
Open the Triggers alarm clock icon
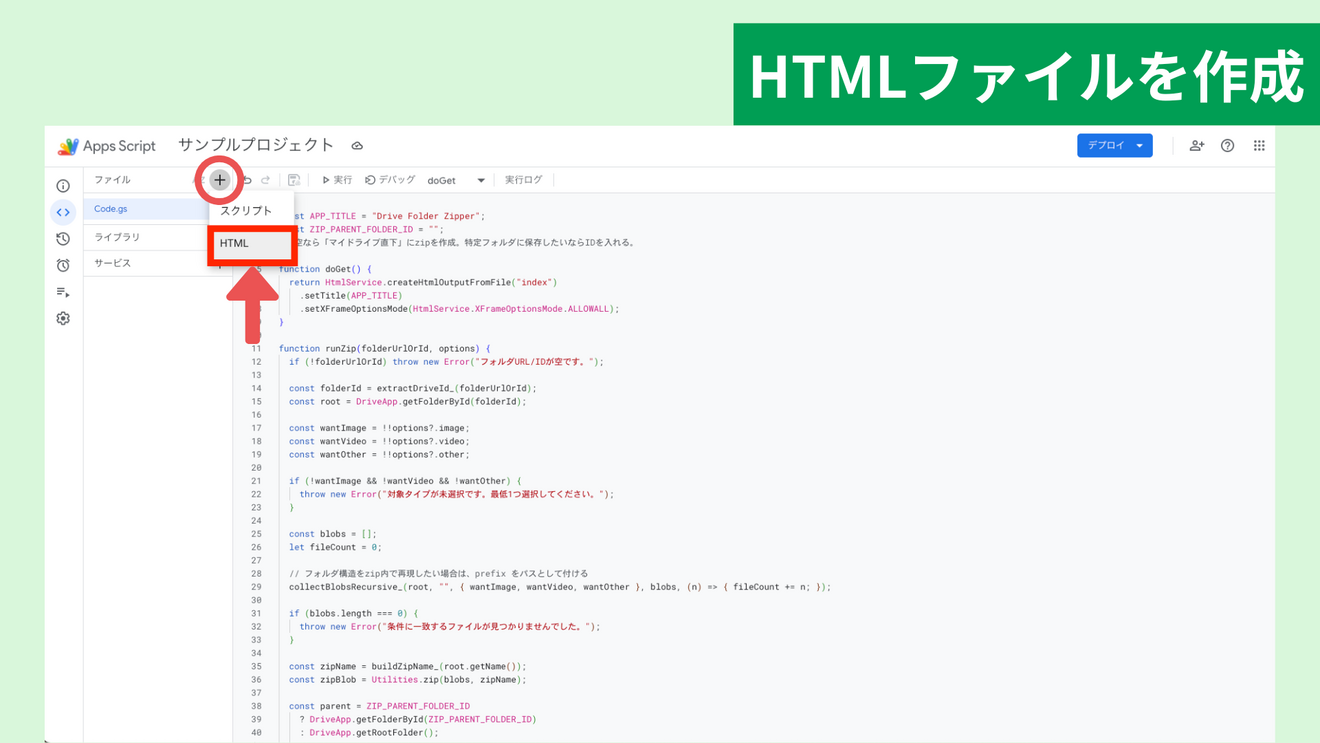(x=63, y=265)
